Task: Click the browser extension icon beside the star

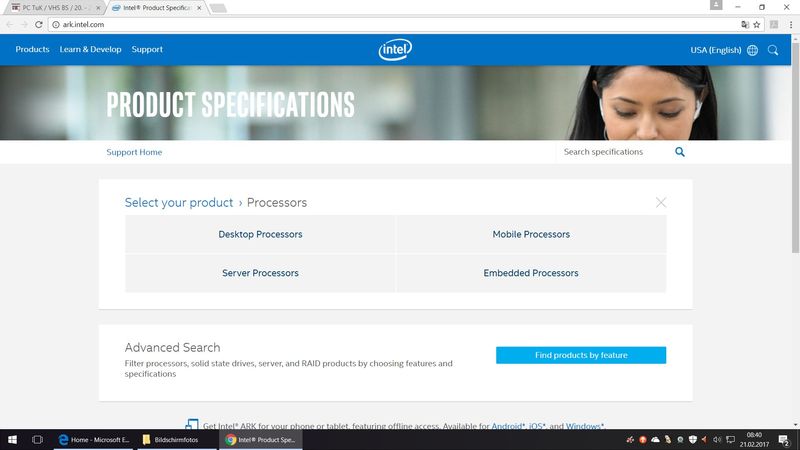Action: point(774,24)
